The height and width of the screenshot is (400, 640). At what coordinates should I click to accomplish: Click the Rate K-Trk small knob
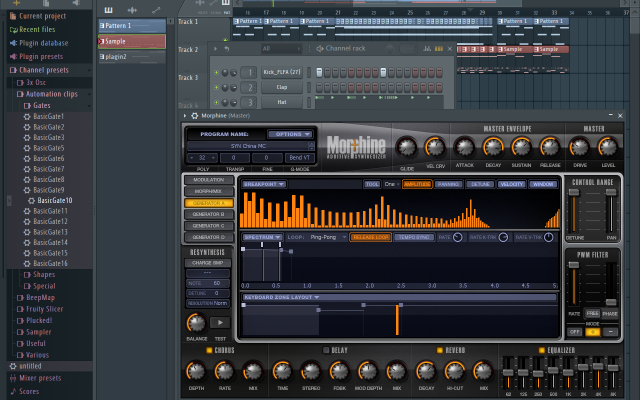tap(503, 237)
